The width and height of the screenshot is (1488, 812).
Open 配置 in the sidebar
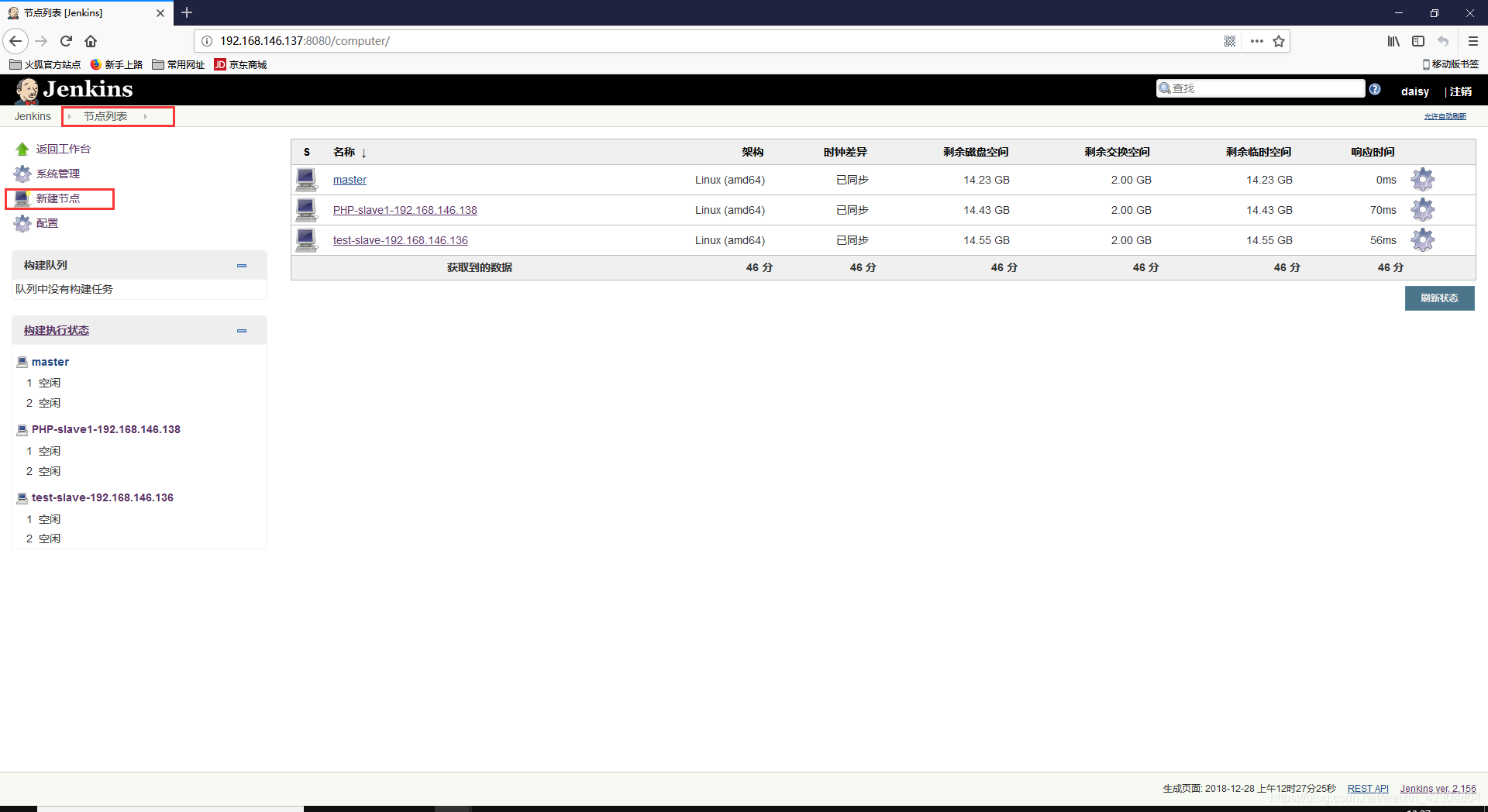(x=46, y=223)
